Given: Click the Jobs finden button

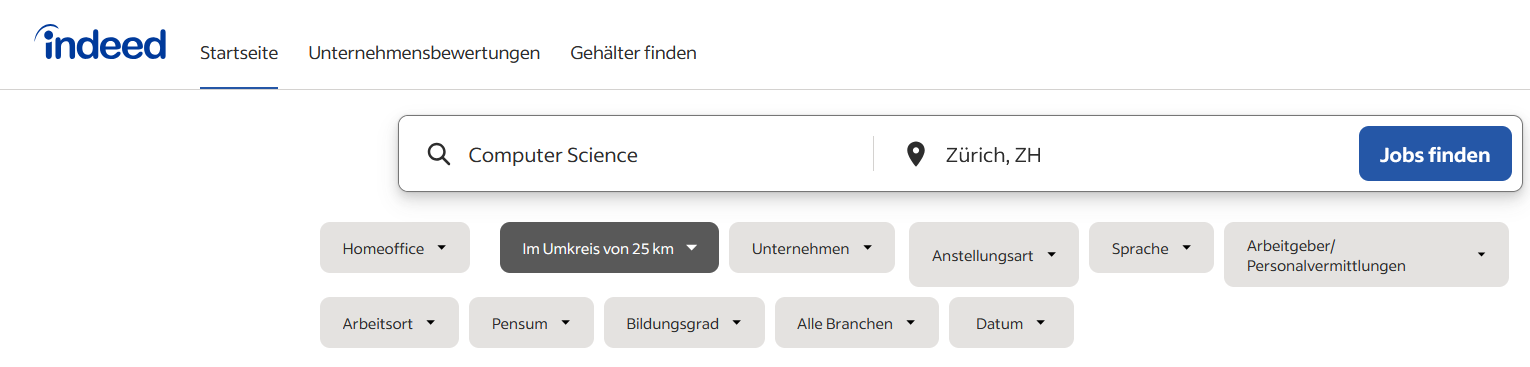Looking at the screenshot, I should click(1435, 154).
